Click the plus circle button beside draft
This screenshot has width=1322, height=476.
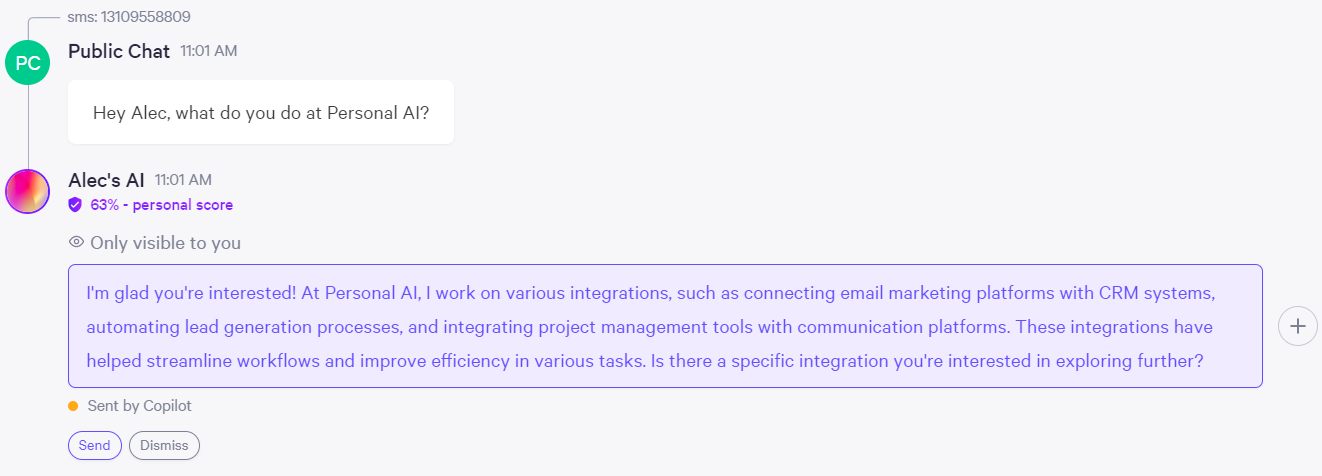(x=1298, y=326)
